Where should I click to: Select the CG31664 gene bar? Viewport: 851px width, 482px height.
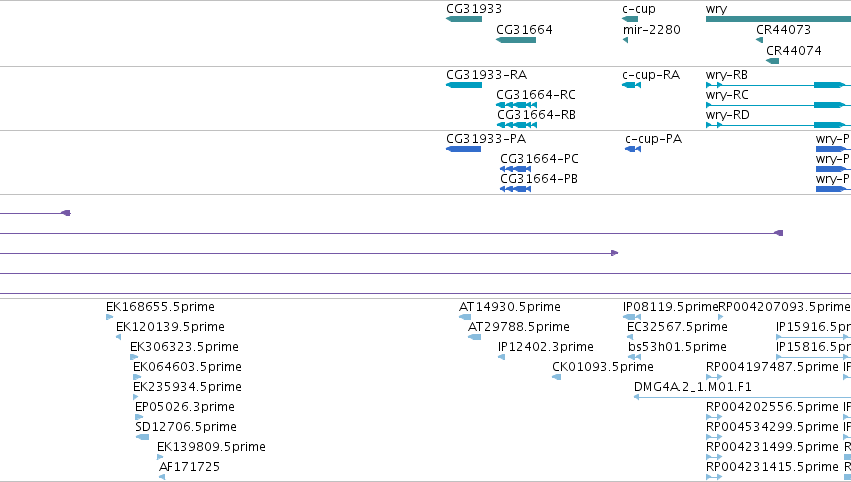point(516,40)
